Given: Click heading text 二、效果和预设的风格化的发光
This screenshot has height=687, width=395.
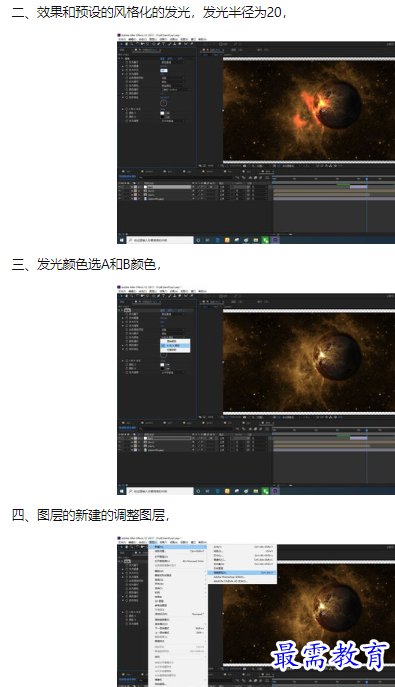Looking at the screenshot, I should tap(149, 12).
